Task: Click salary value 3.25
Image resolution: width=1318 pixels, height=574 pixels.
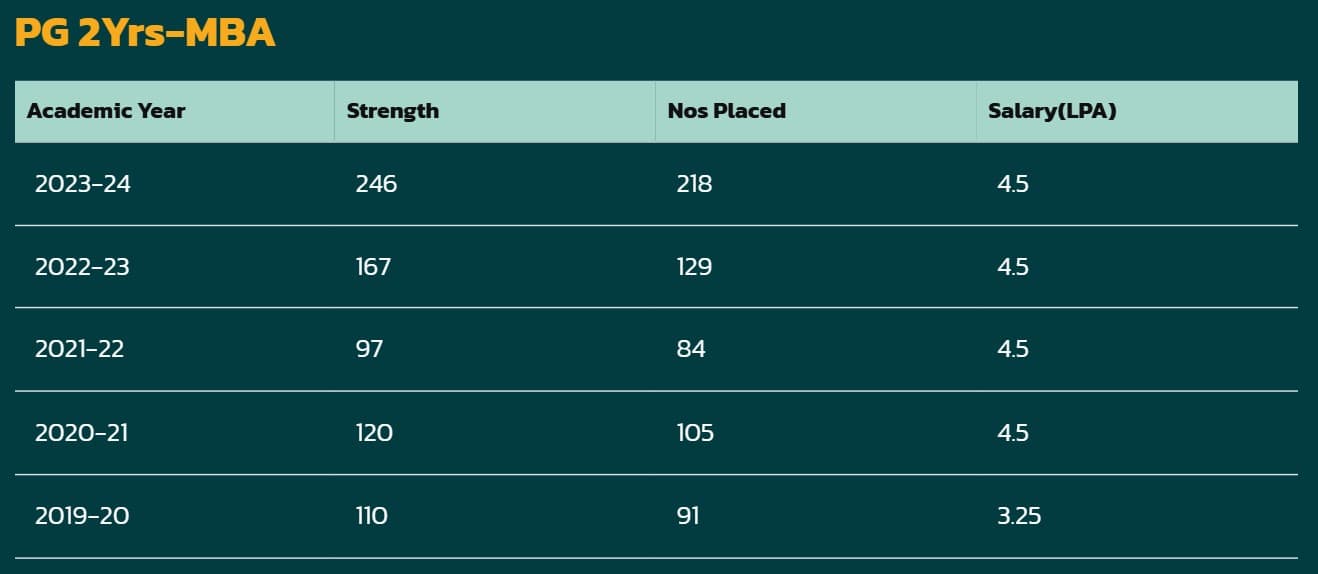Action: (1019, 516)
